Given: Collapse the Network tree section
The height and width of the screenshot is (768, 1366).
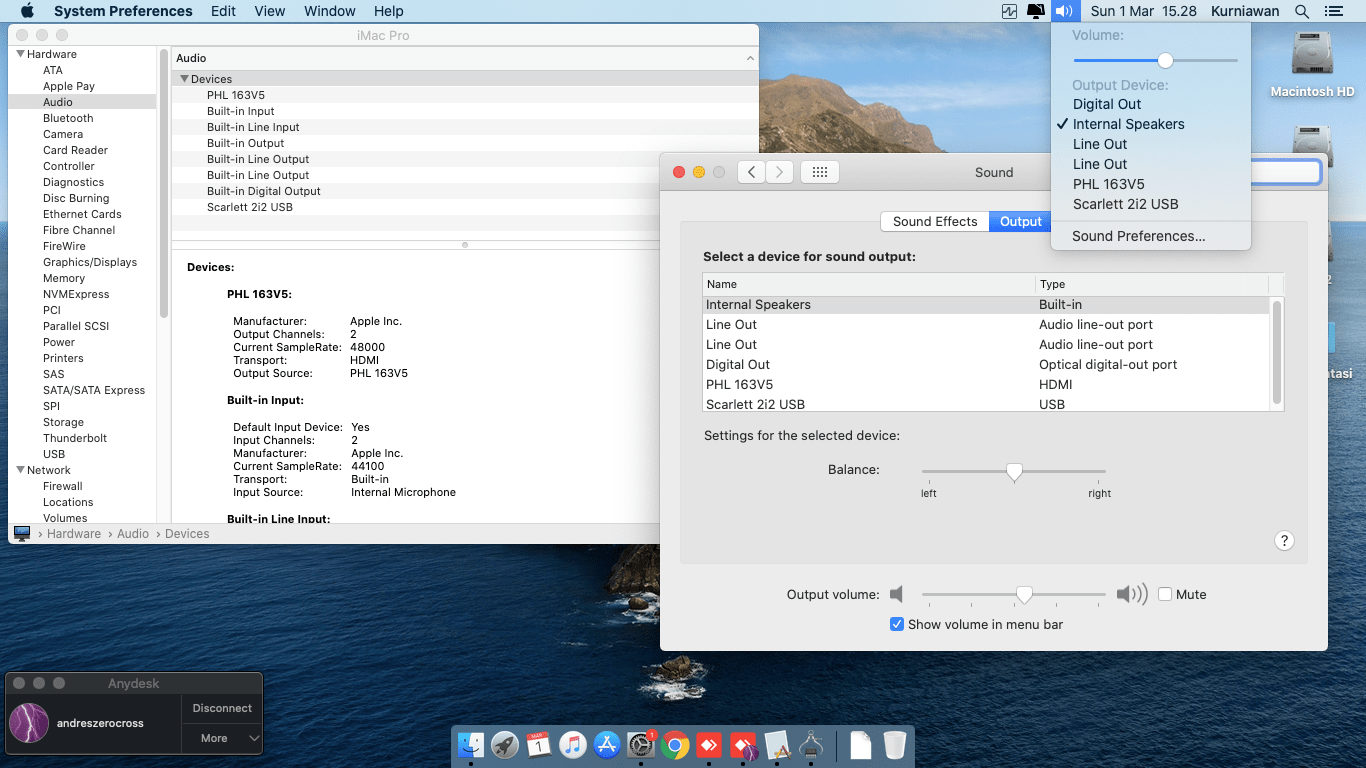Looking at the screenshot, I should 20,470.
